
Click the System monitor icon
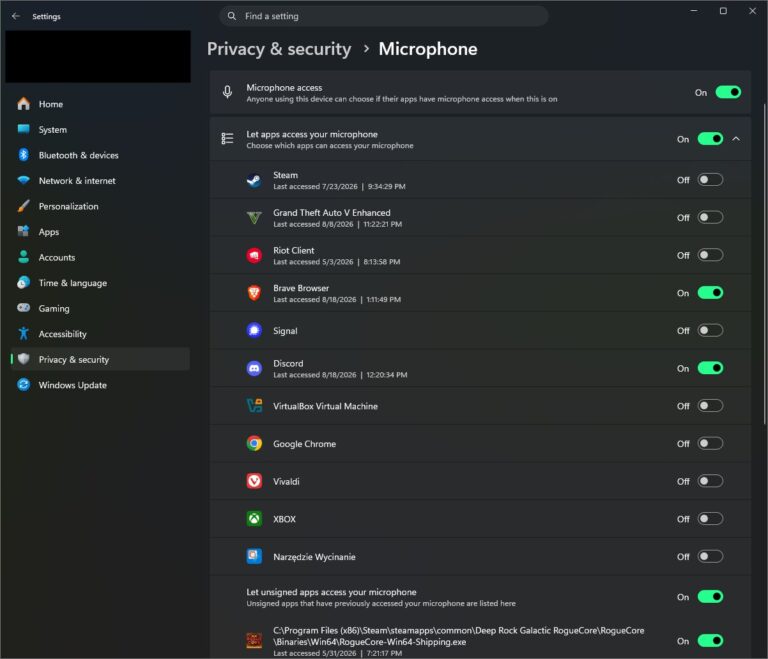[x=24, y=129]
